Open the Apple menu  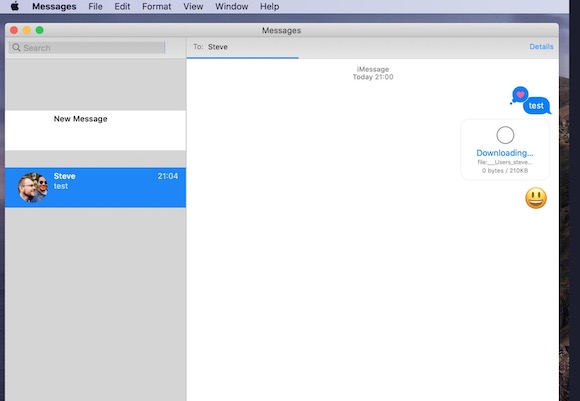pyautogui.click(x=15, y=6)
